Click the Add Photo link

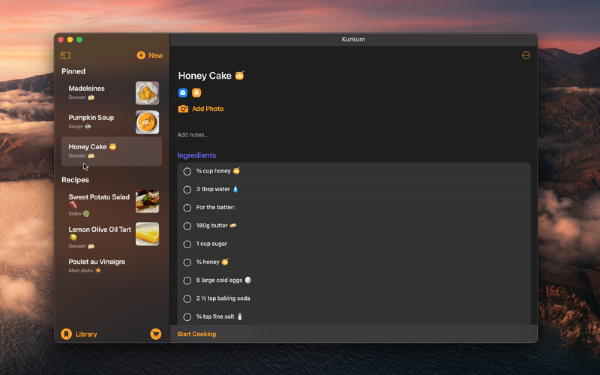click(208, 109)
